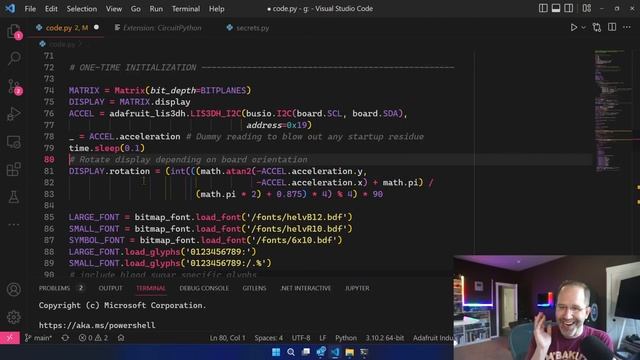This screenshot has width=640, height=360.
Task: Click the VS Code logo in title bar
Action: click(10, 8)
